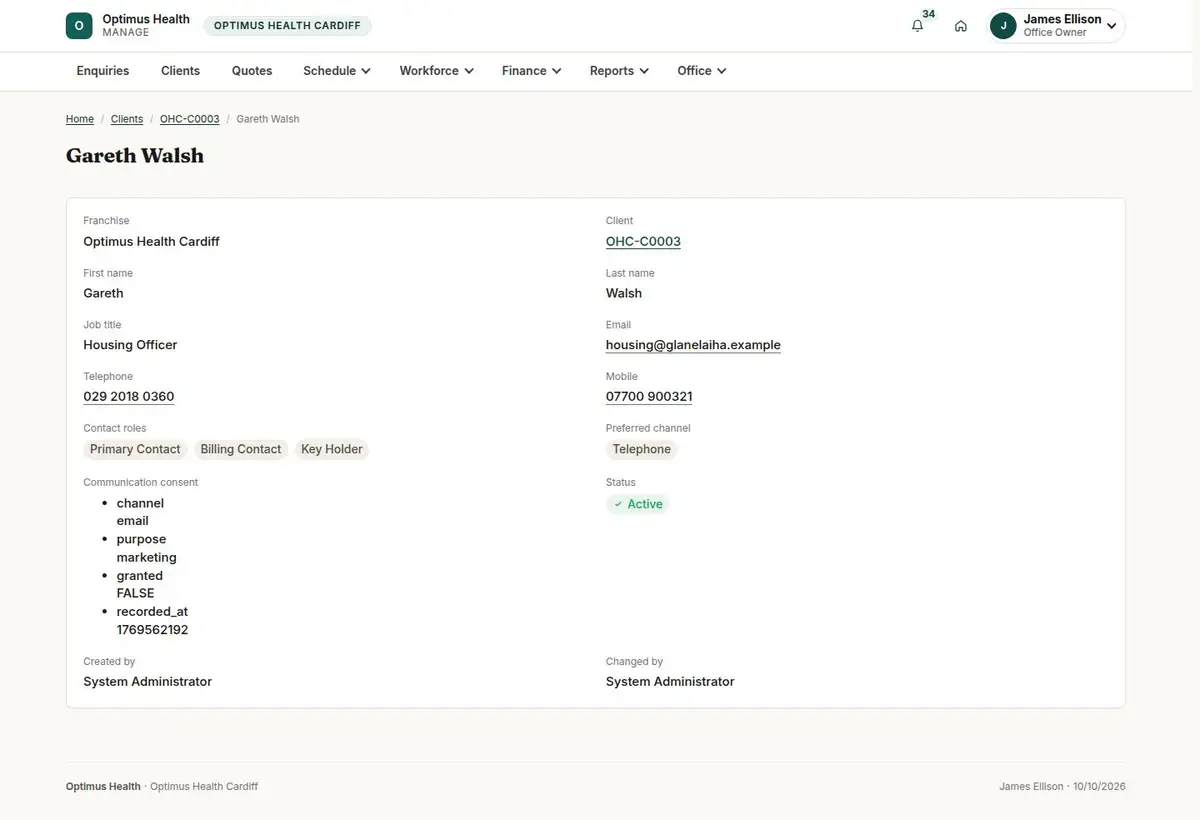Open the Enquiries menu item

point(103,71)
